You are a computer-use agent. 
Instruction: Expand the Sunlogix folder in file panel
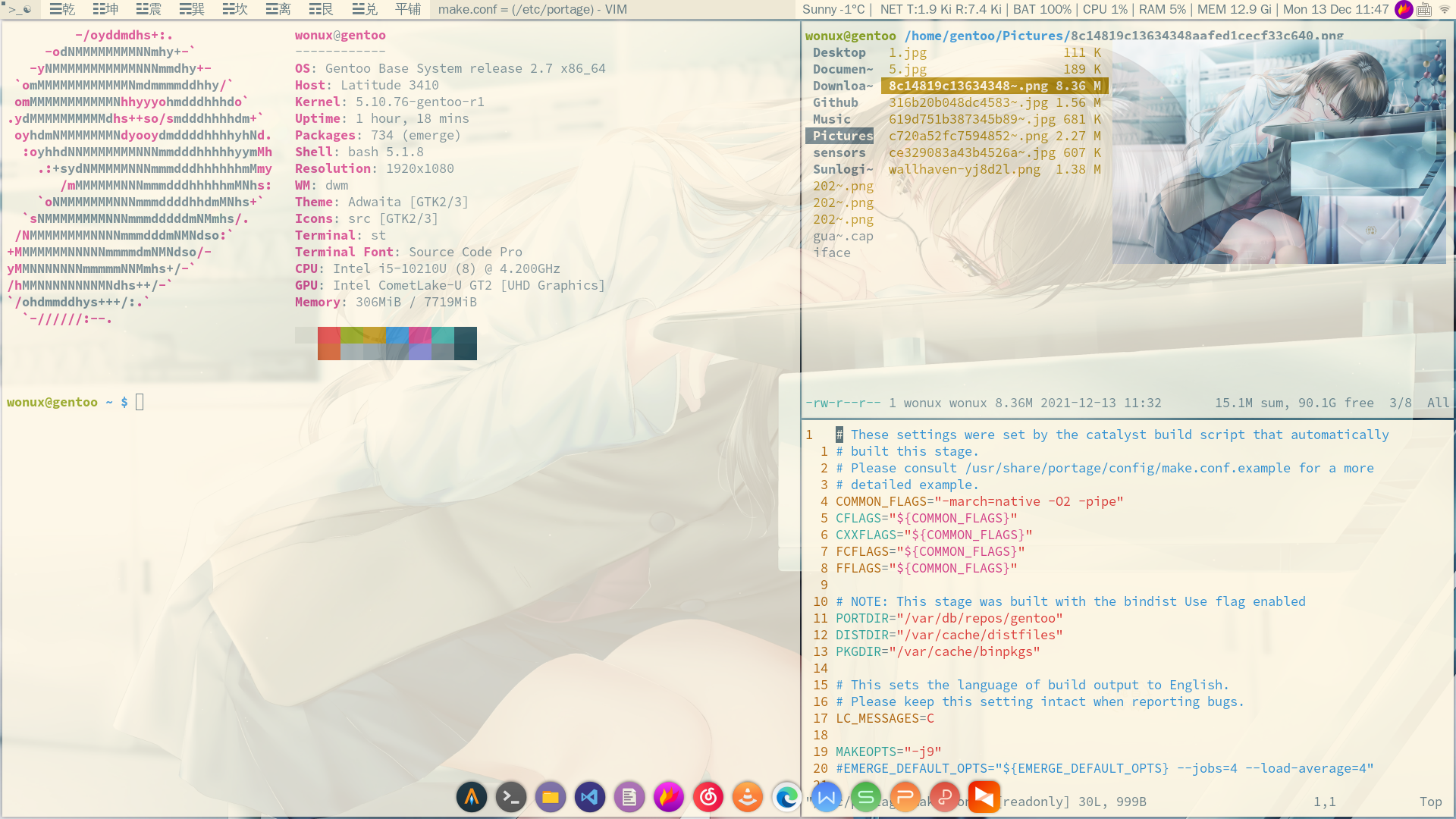[840, 169]
